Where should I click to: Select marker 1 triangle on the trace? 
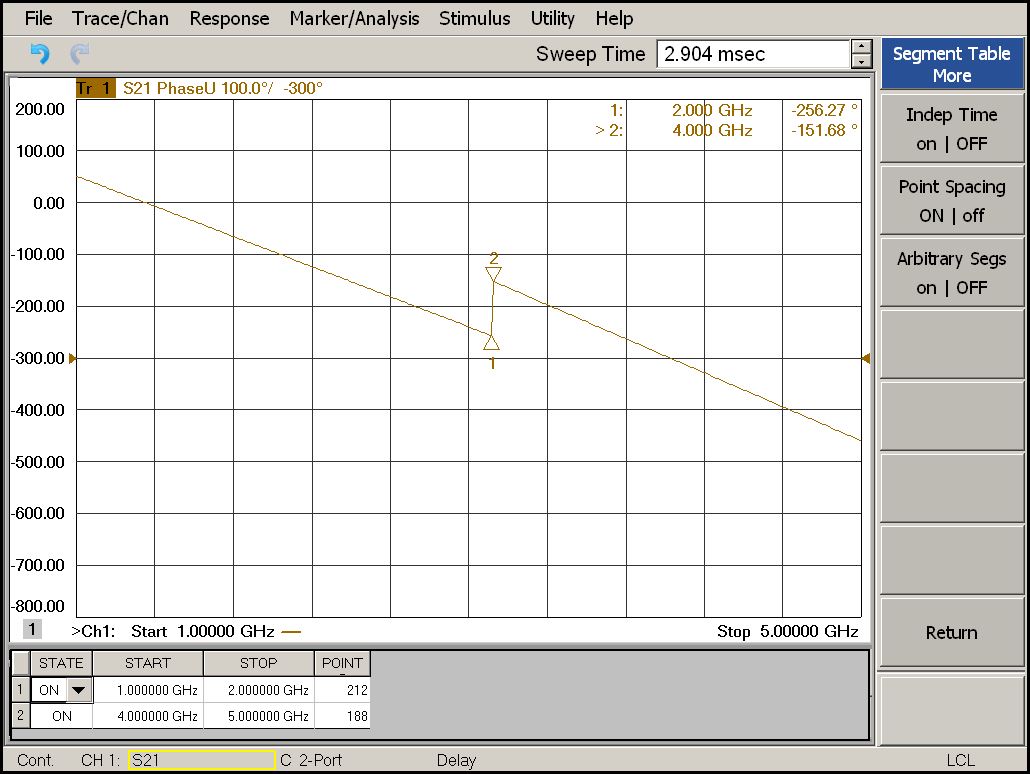tap(491, 343)
